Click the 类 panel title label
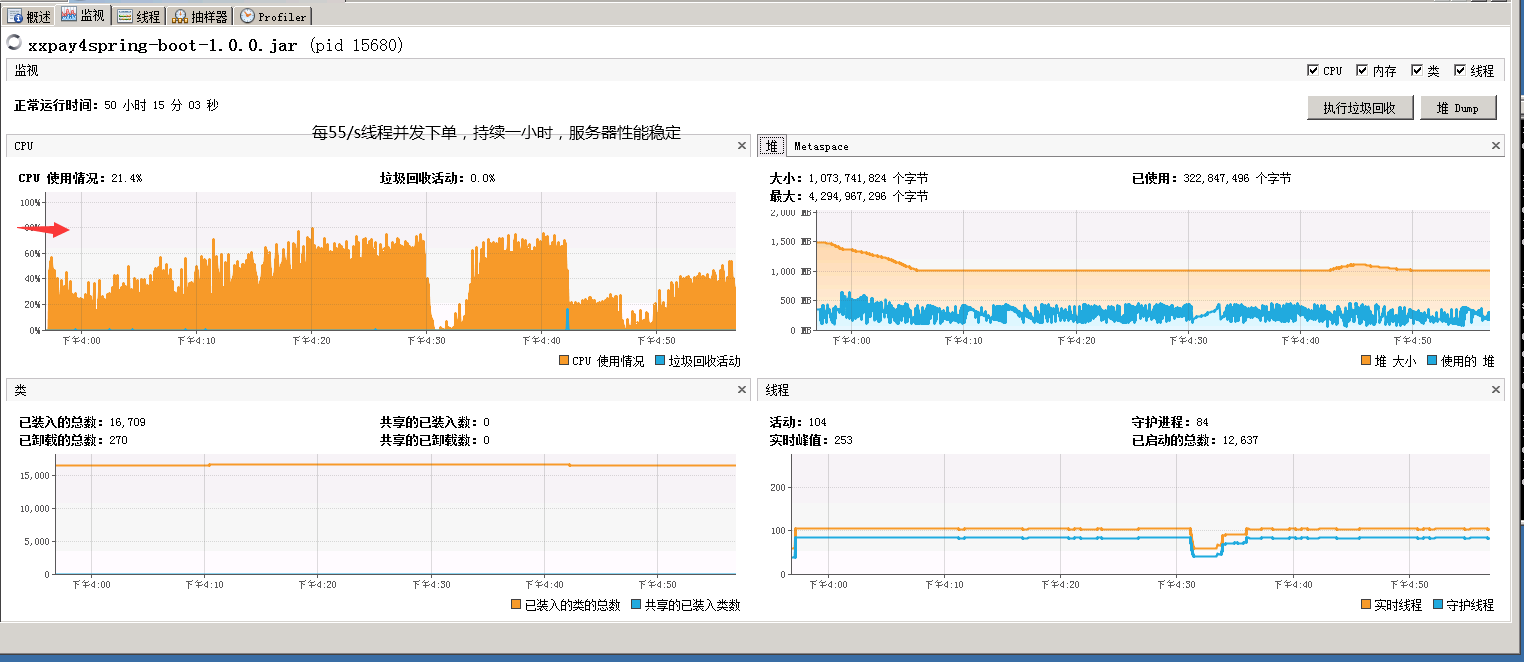The image size is (1524, 662). pyautogui.click(x=20, y=390)
